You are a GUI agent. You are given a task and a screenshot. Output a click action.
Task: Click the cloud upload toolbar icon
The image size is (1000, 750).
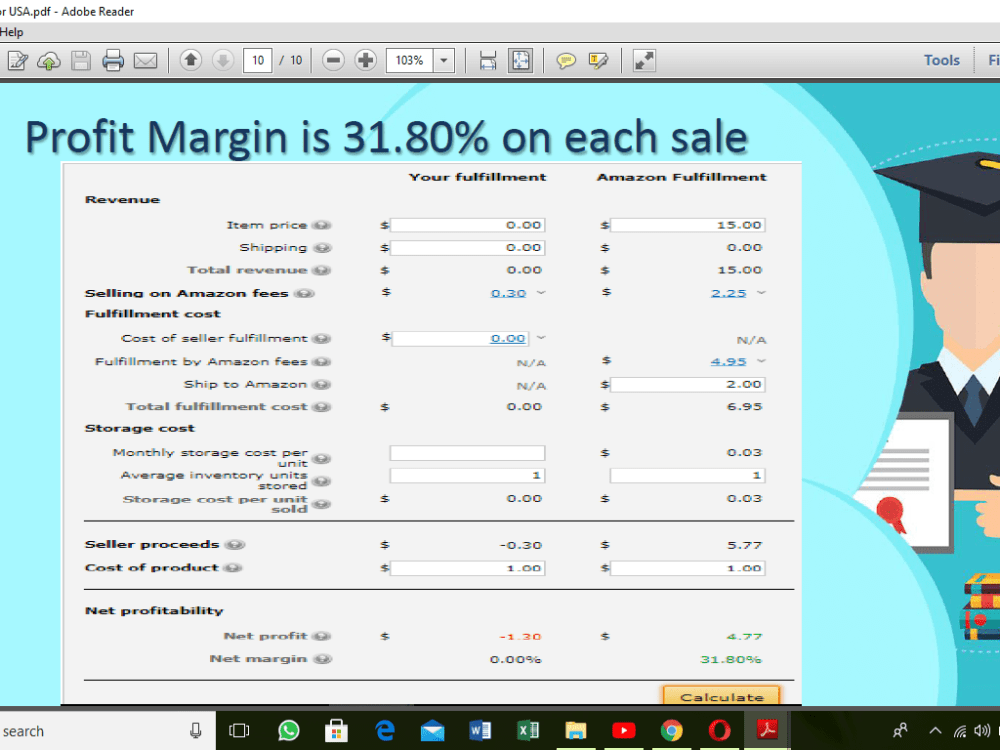point(49,61)
